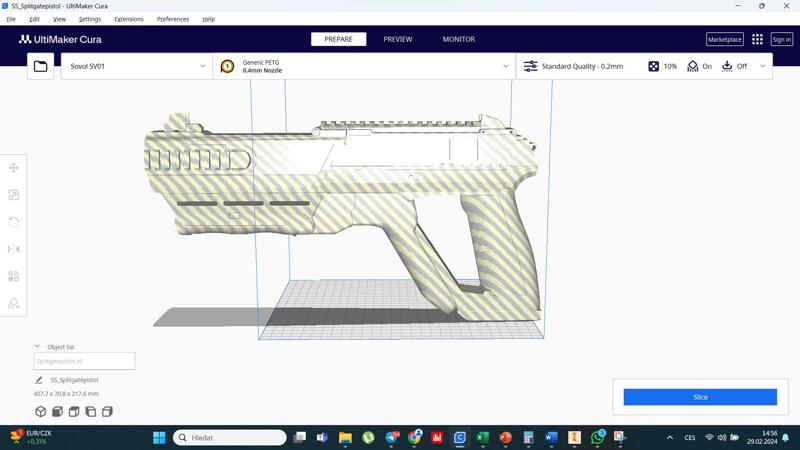
Task: Open Task View from the taskbar
Action: (x=299, y=438)
